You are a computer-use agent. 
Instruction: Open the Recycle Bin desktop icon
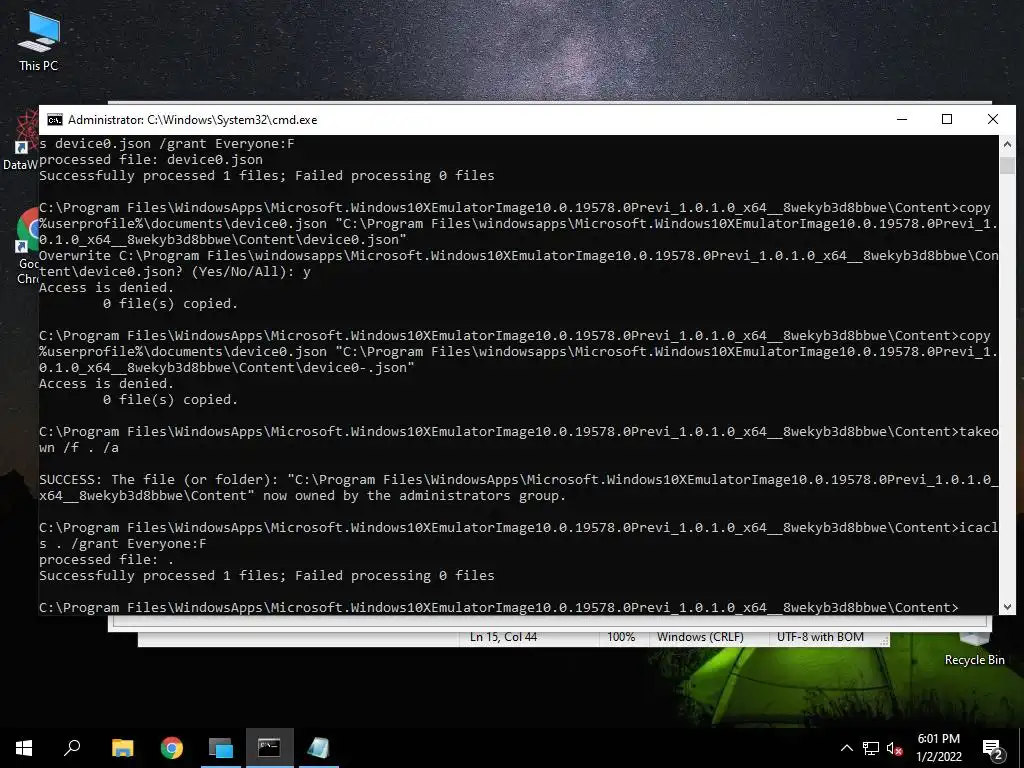[974, 649]
